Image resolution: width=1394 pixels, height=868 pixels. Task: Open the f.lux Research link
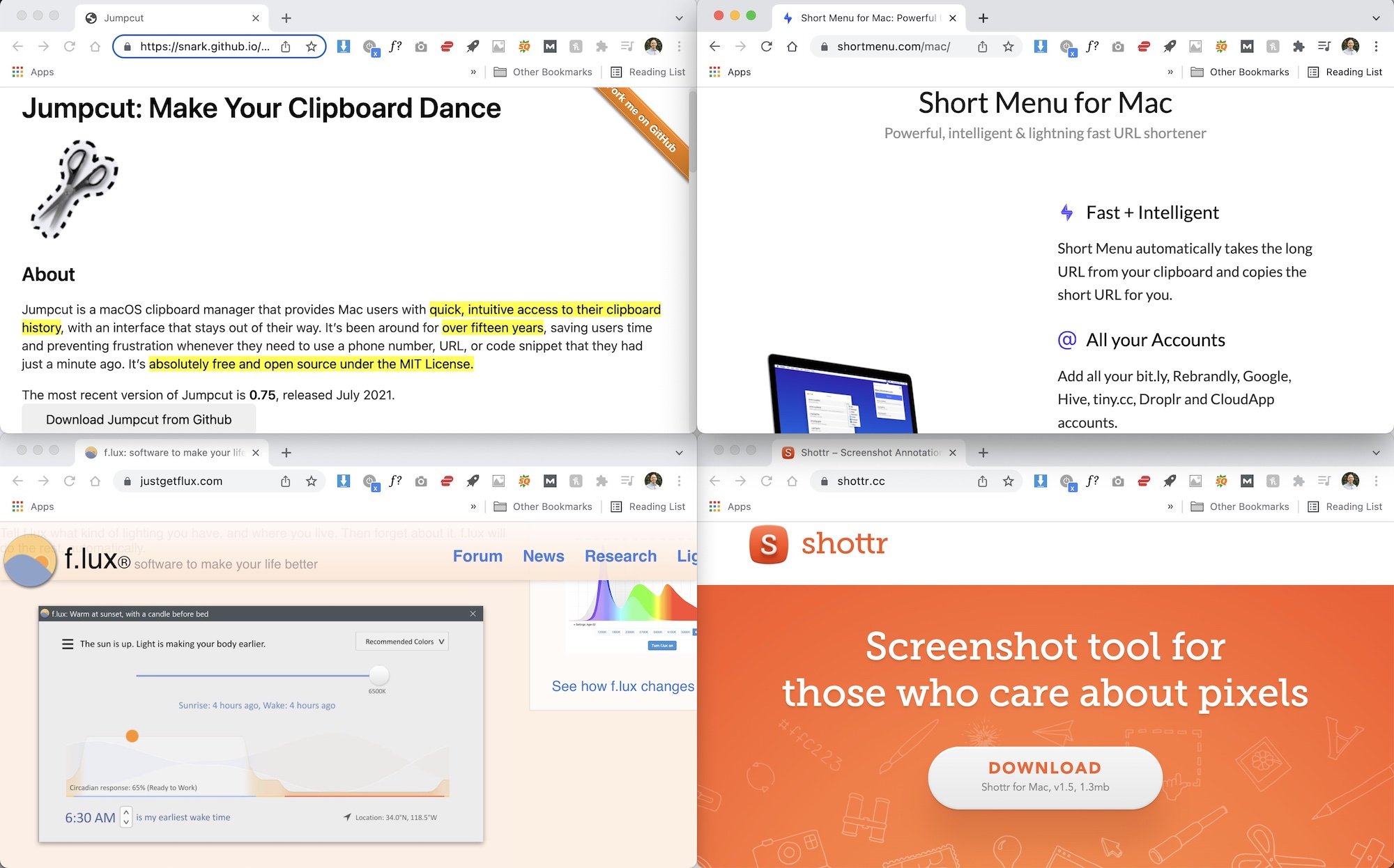pos(620,556)
